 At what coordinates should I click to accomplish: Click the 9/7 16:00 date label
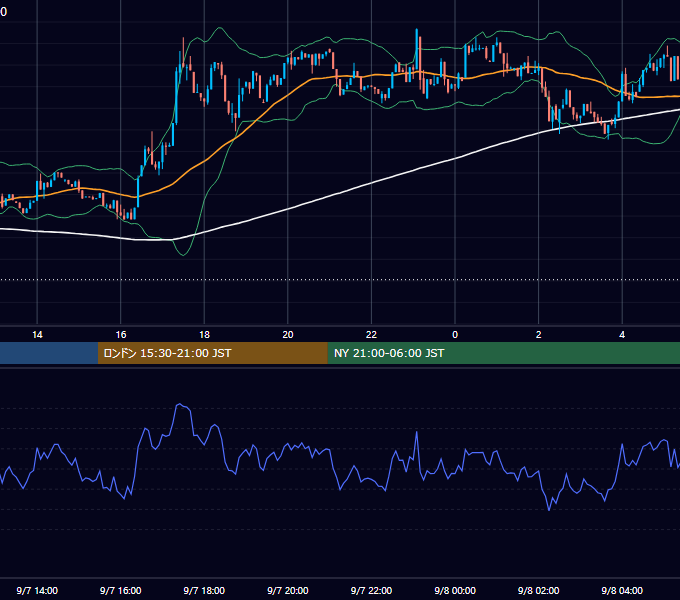tap(121, 590)
